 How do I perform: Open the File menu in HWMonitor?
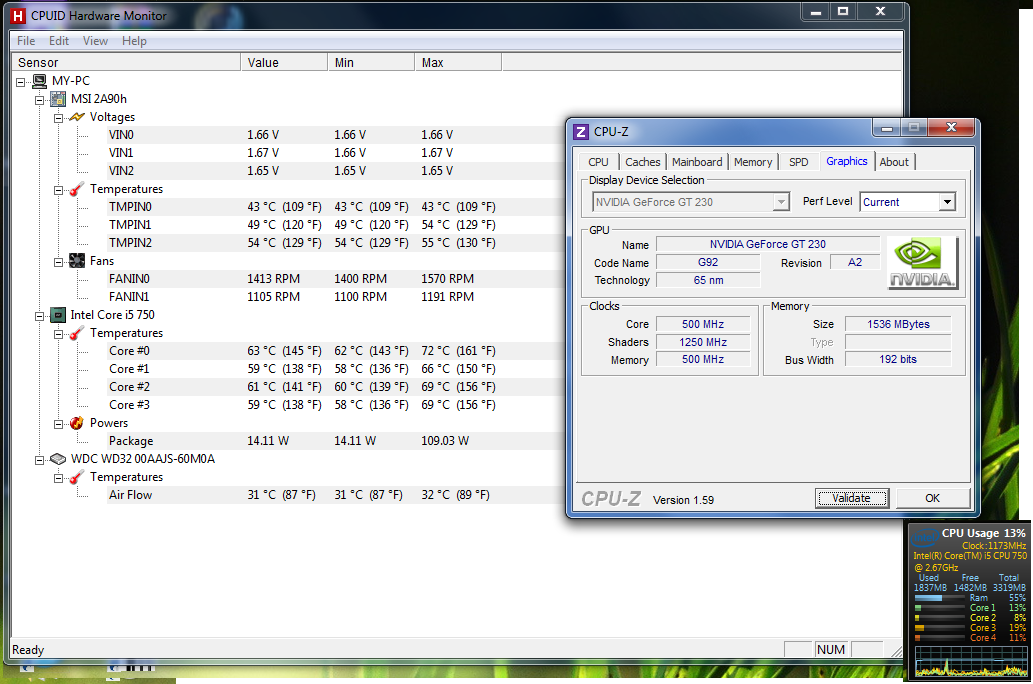(26, 41)
